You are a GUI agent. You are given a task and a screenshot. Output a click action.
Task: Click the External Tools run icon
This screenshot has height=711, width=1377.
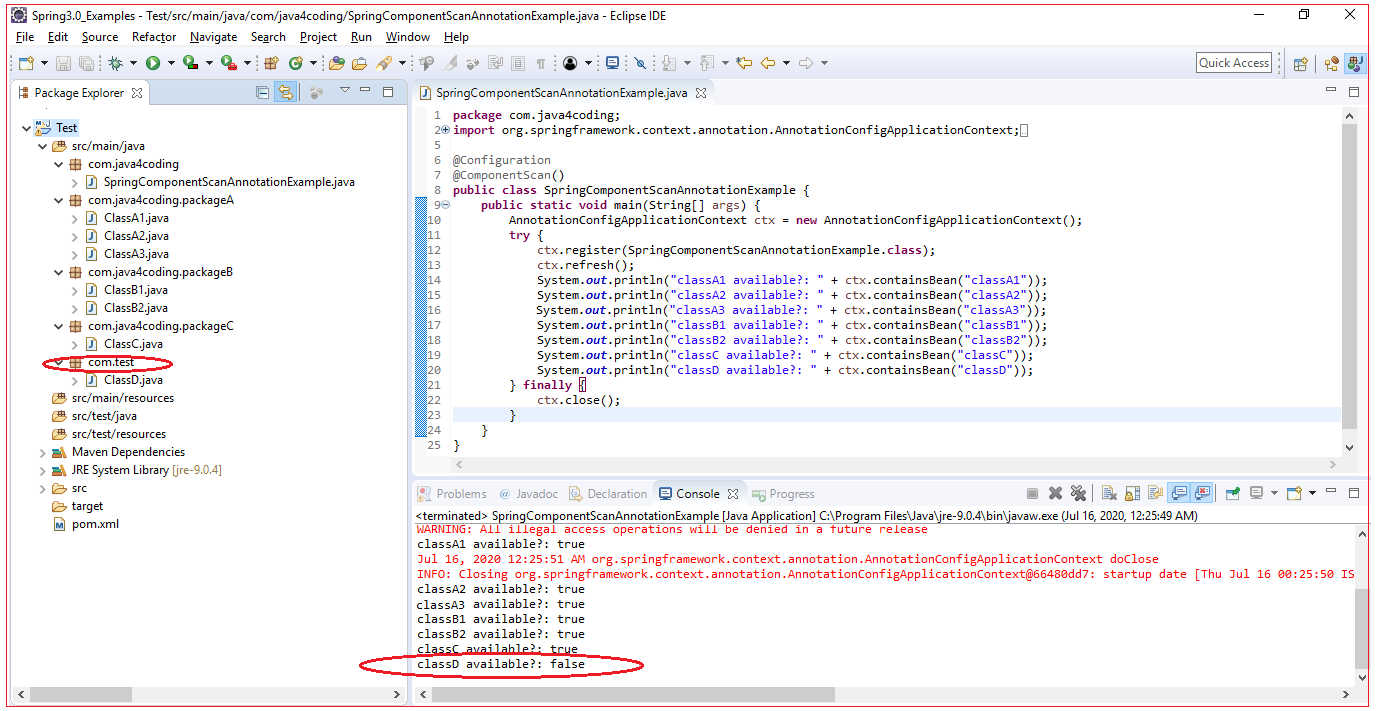(x=228, y=63)
